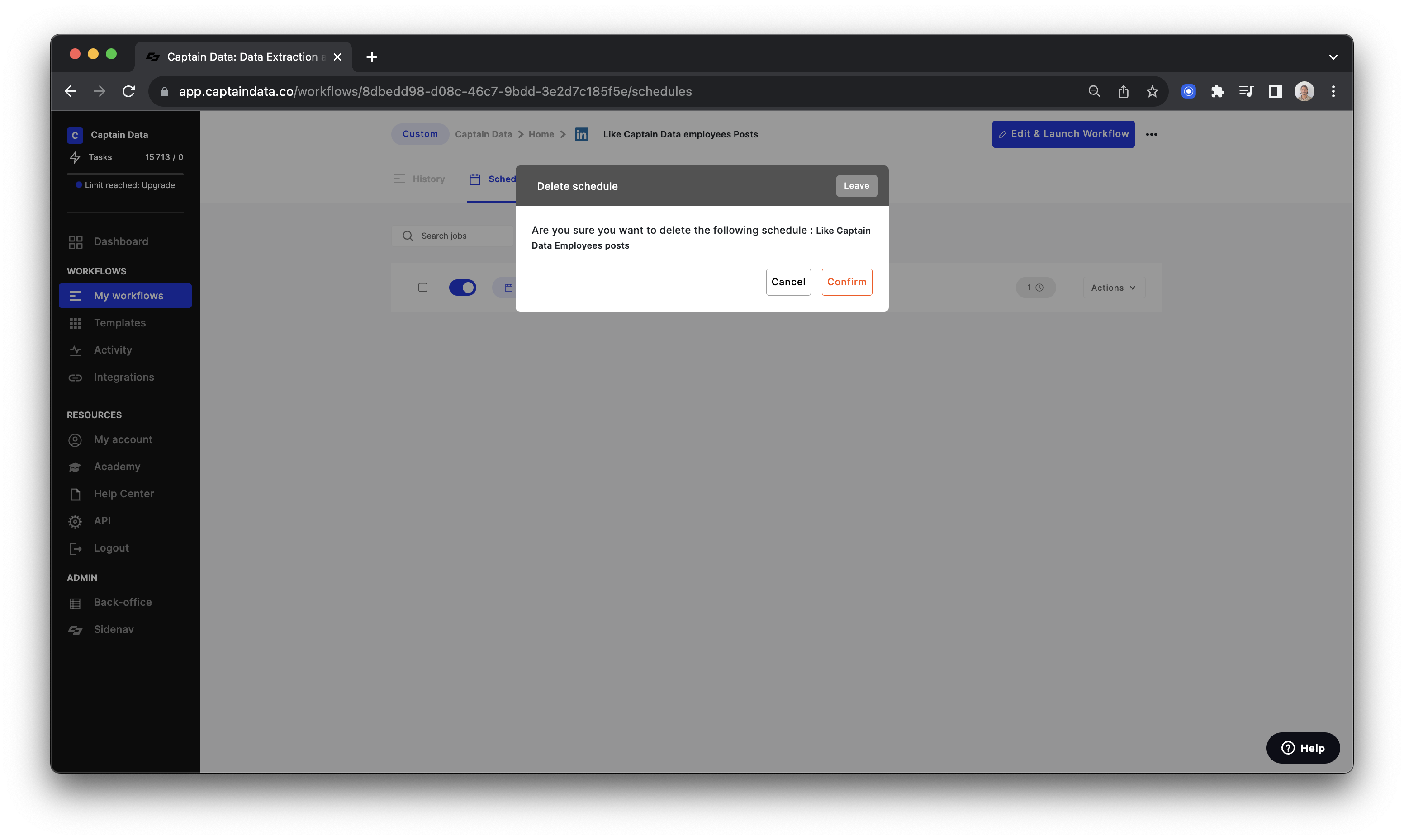The image size is (1404, 840).
Task: Open the Help chat widget
Action: tap(1303, 748)
